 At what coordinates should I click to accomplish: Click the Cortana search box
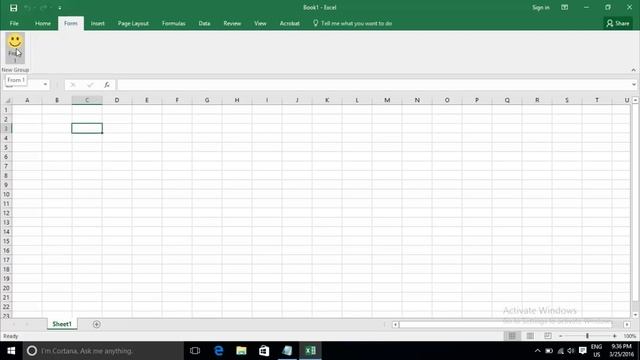pyautogui.click(x=103, y=351)
